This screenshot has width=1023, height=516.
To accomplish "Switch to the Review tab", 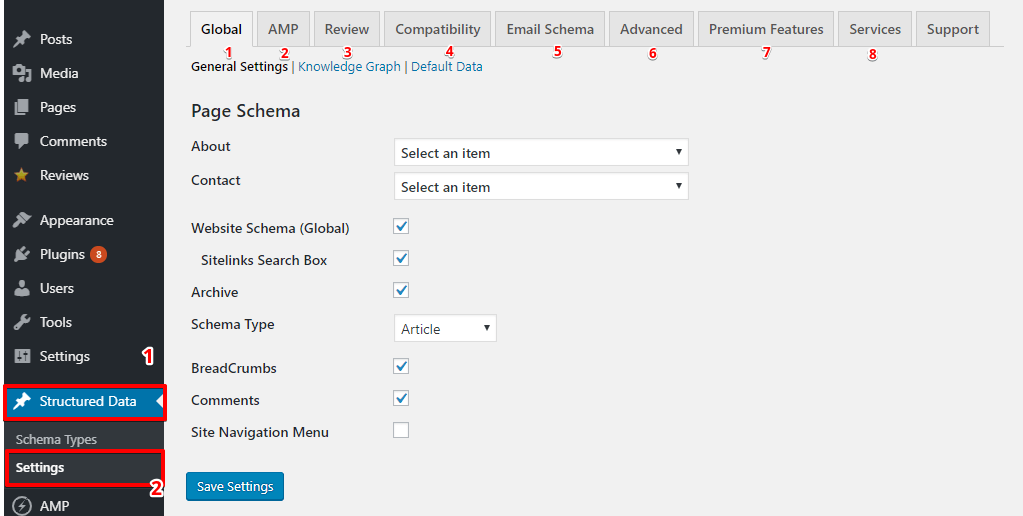I will coord(347,29).
